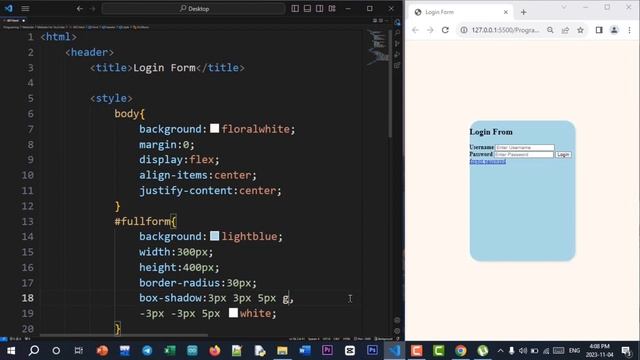Go back in VS Code editor history
This screenshot has width=640, height=360.
80,9
